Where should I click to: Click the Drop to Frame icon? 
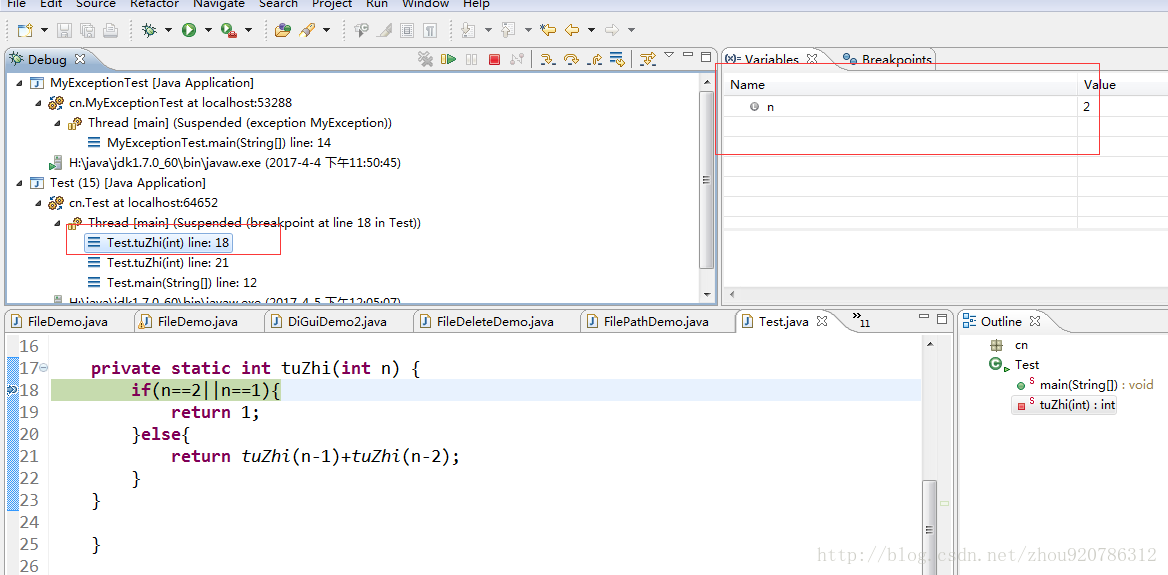617,59
